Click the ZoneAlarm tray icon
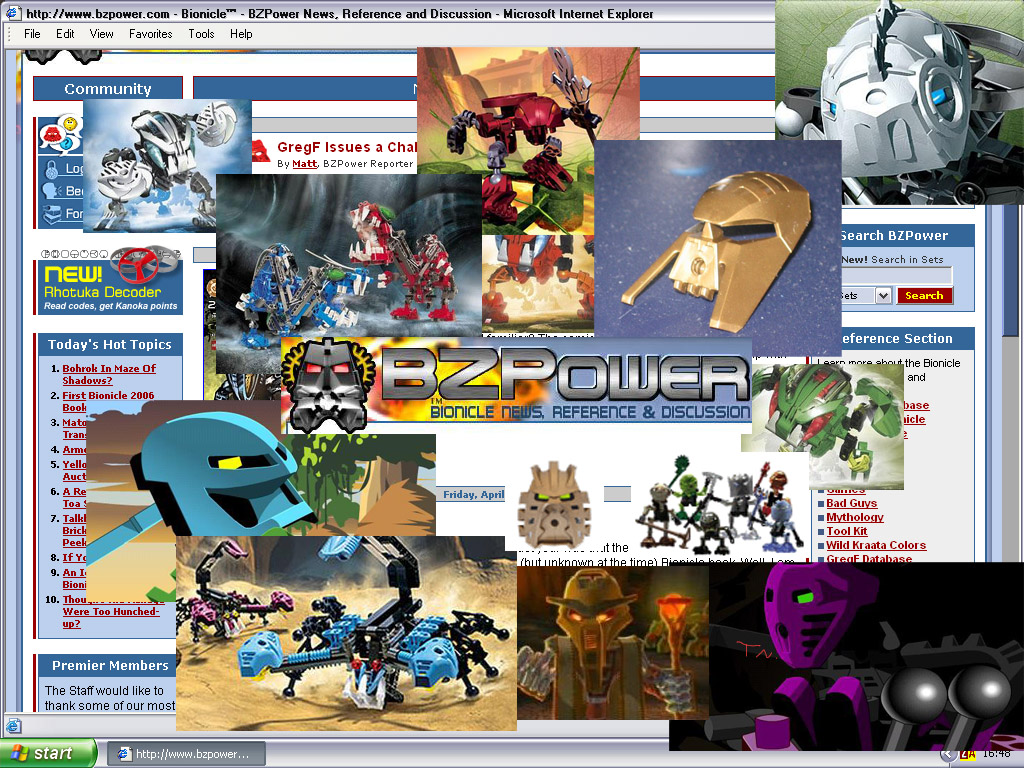Image resolution: width=1024 pixels, height=768 pixels. click(968, 755)
